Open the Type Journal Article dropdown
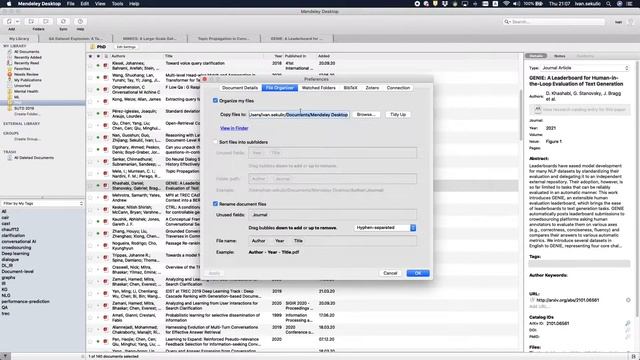The height and width of the screenshot is (360, 640). [585, 68]
